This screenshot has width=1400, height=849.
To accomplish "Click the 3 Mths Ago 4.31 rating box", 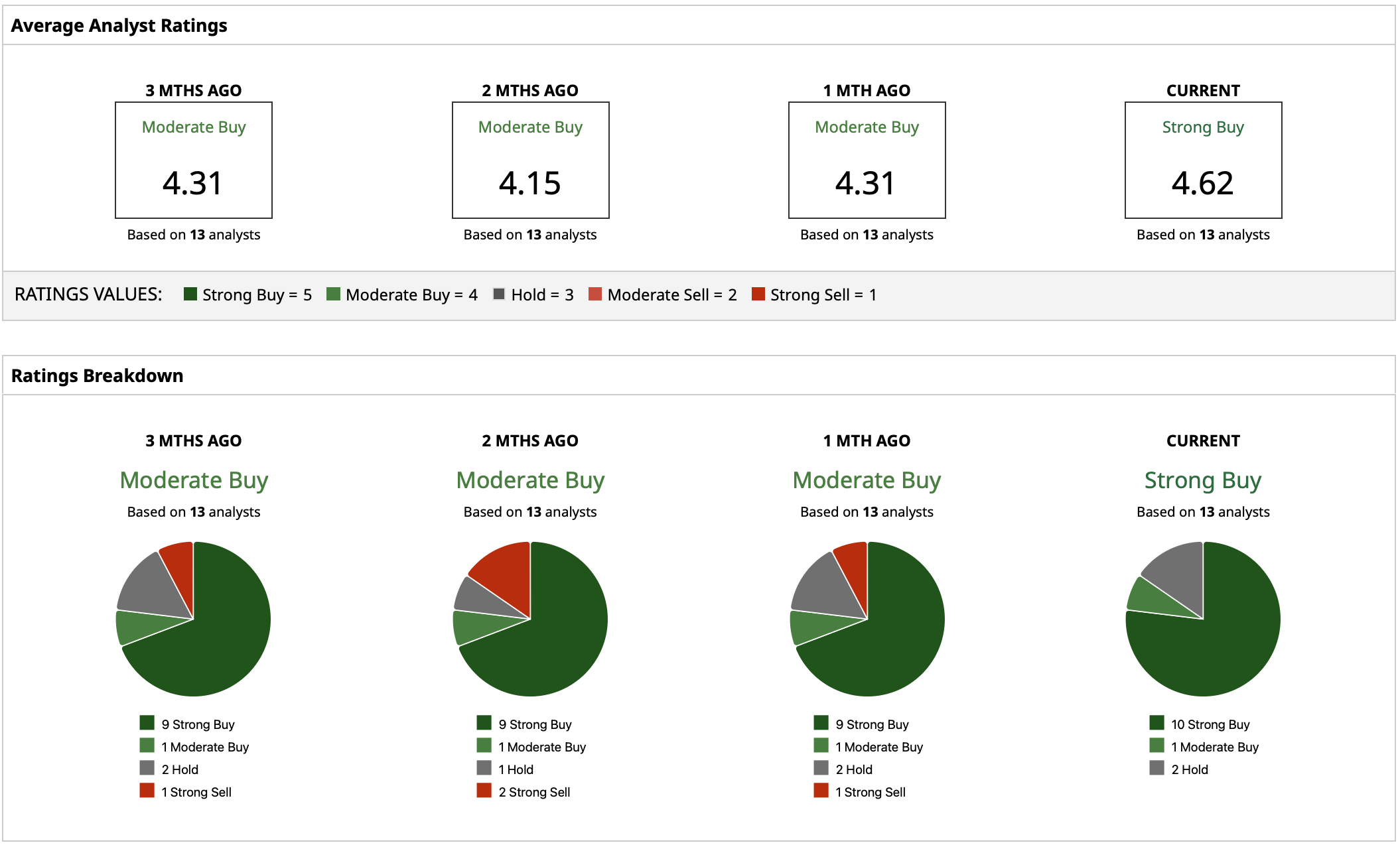I will 194,160.
